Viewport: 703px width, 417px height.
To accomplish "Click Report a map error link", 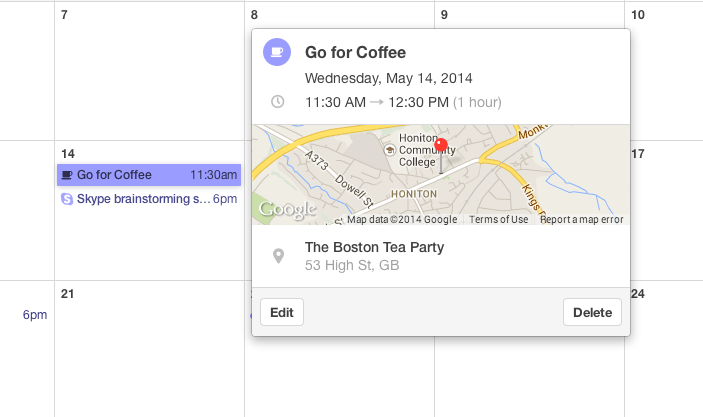I will pyautogui.click(x=581, y=219).
